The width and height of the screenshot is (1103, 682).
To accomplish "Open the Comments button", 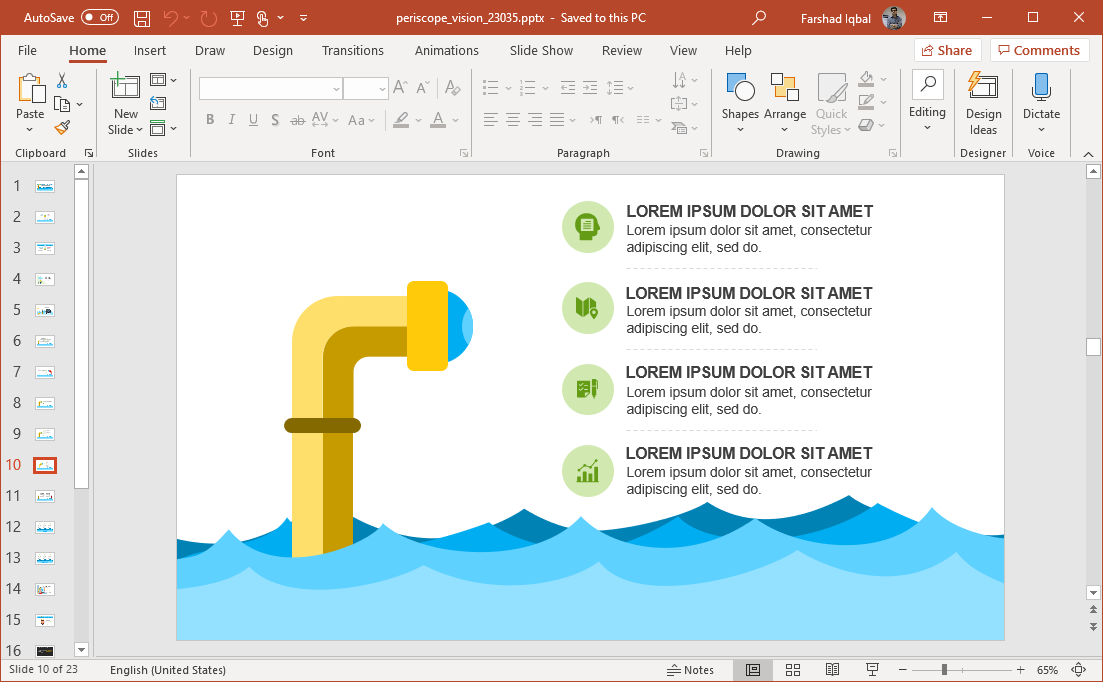I will (x=1039, y=50).
